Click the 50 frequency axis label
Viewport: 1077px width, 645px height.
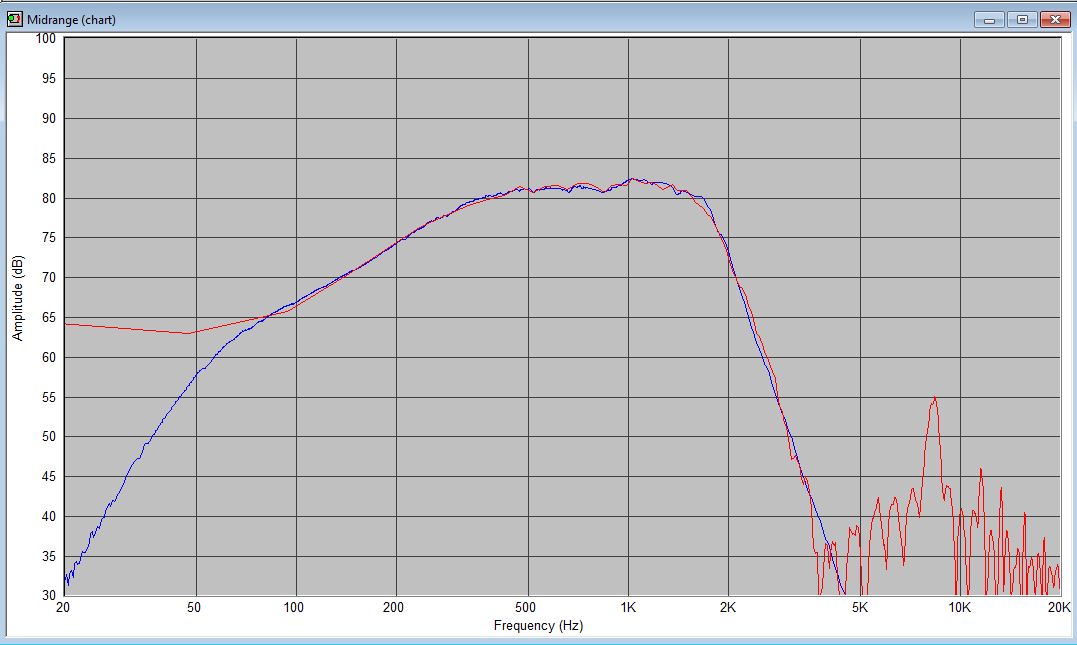194,608
